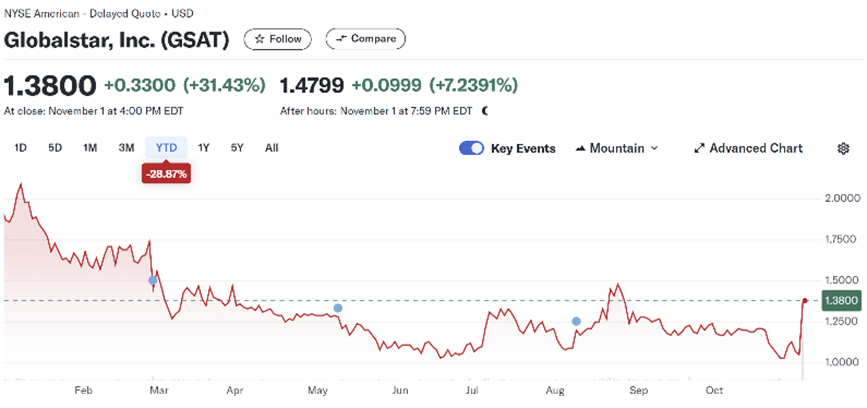The width and height of the screenshot is (867, 408).
Task: Click the Advanced Chart expand icon
Action: click(699, 148)
